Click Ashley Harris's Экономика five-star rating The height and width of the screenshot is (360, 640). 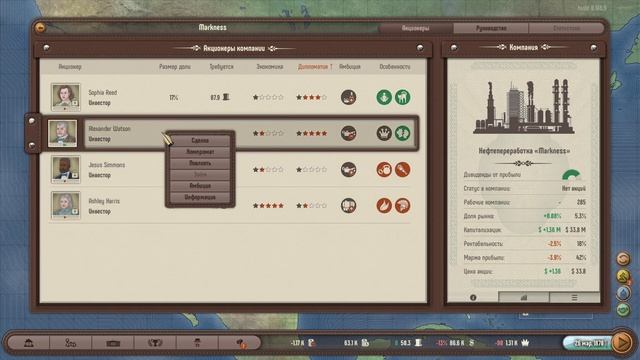[268, 206]
